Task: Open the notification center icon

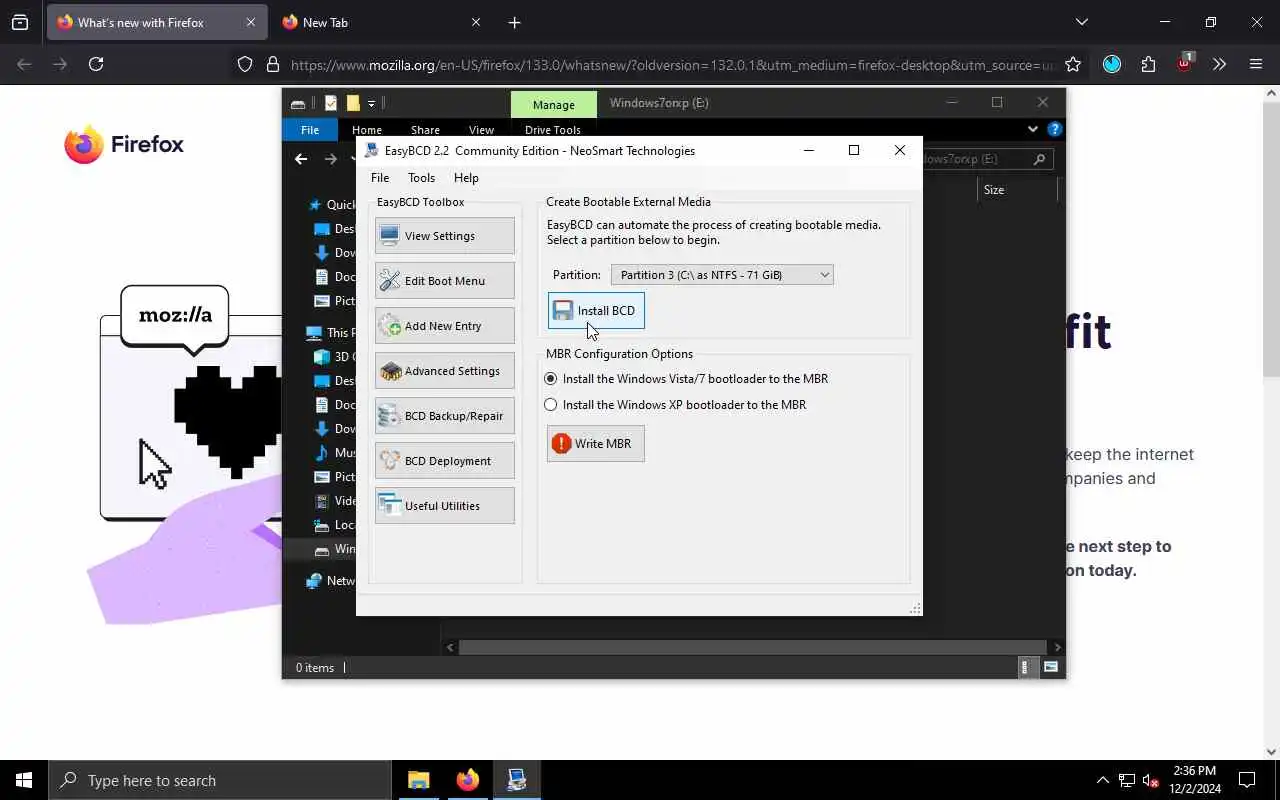Action: pos(1247,780)
